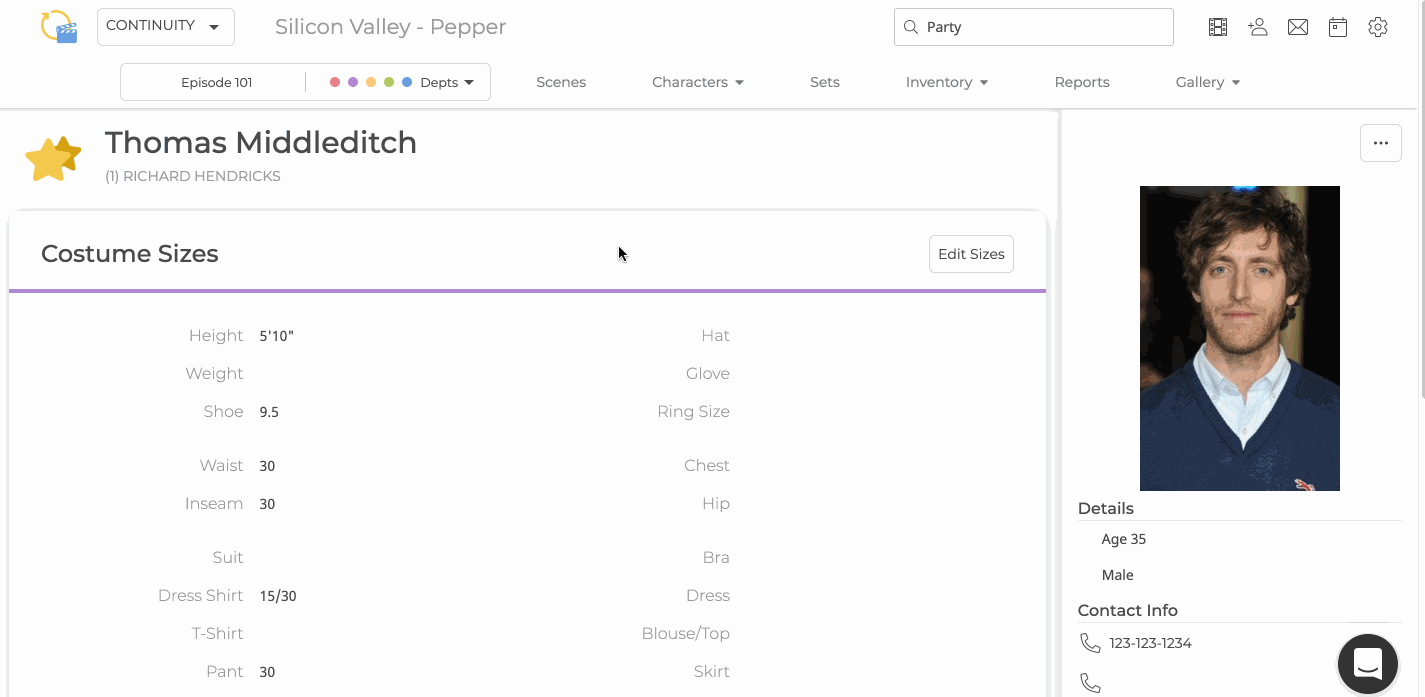
Task: Expand the Gallery menu
Action: (x=1208, y=82)
